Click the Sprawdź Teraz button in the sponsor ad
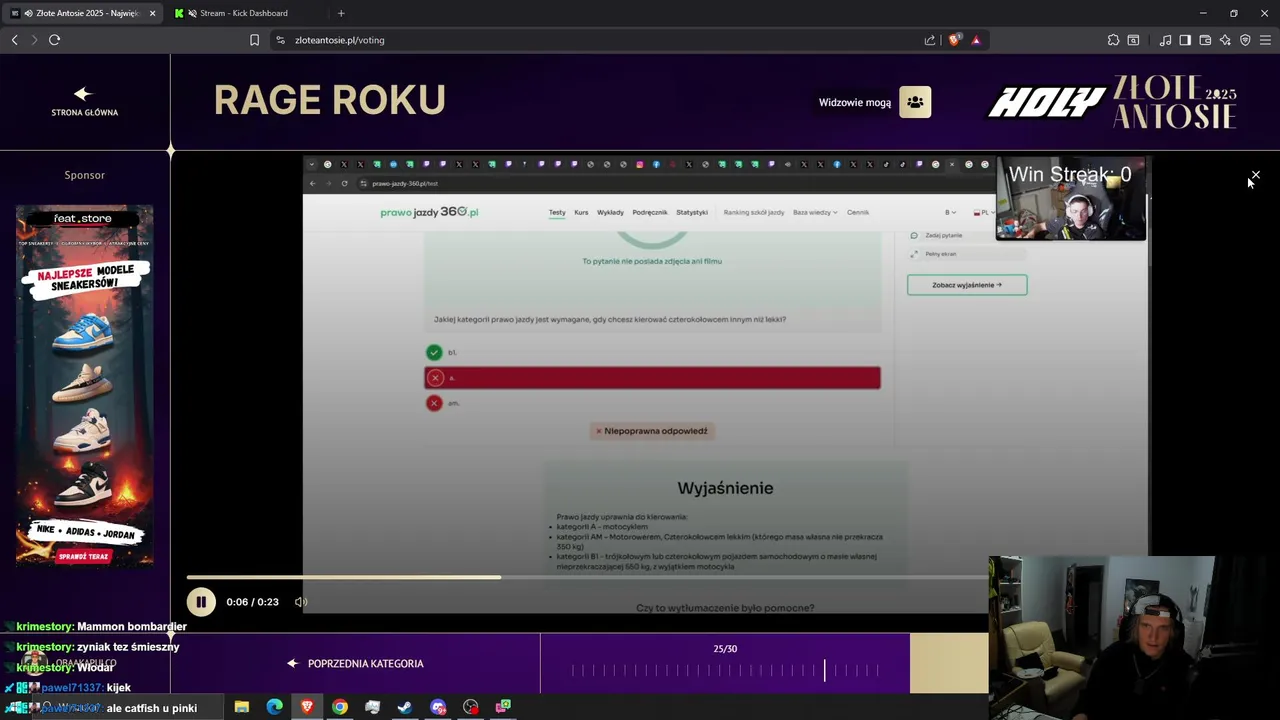This screenshot has width=1280, height=720. click(84, 556)
